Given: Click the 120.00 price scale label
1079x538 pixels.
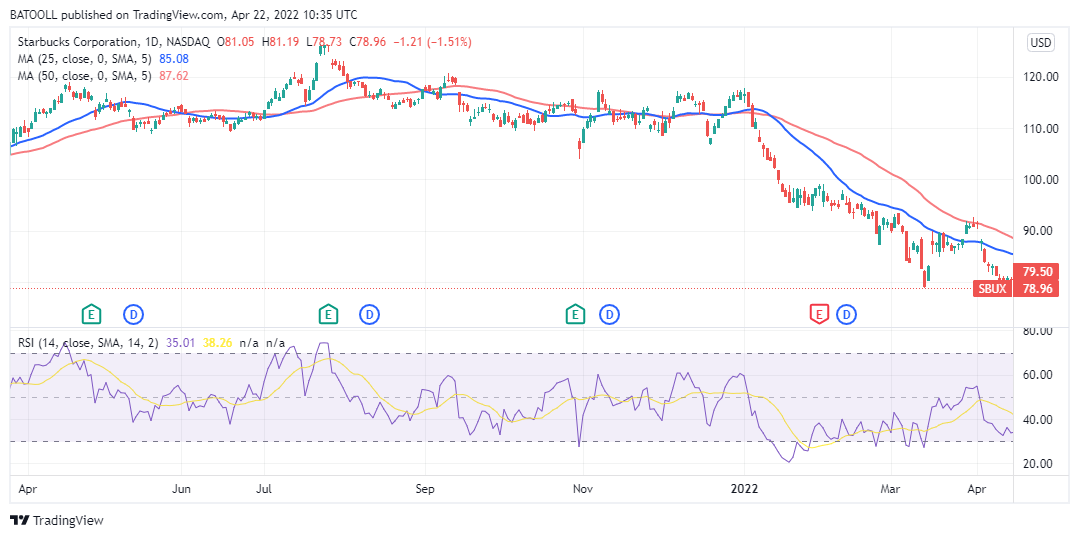Looking at the screenshot, I should (x=1039, y=77).
